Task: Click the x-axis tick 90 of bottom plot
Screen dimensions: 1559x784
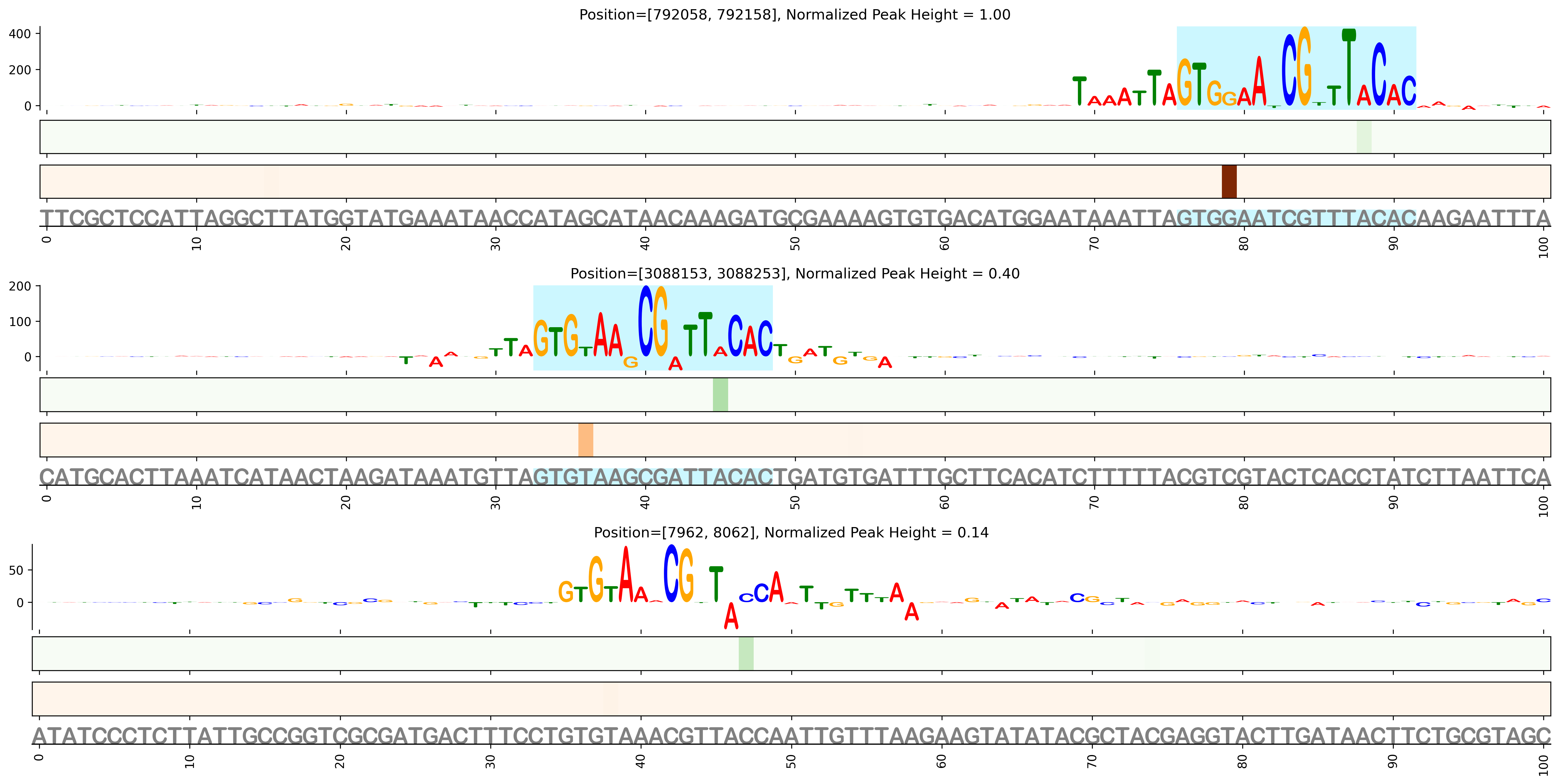Action: pos(1393,761)
